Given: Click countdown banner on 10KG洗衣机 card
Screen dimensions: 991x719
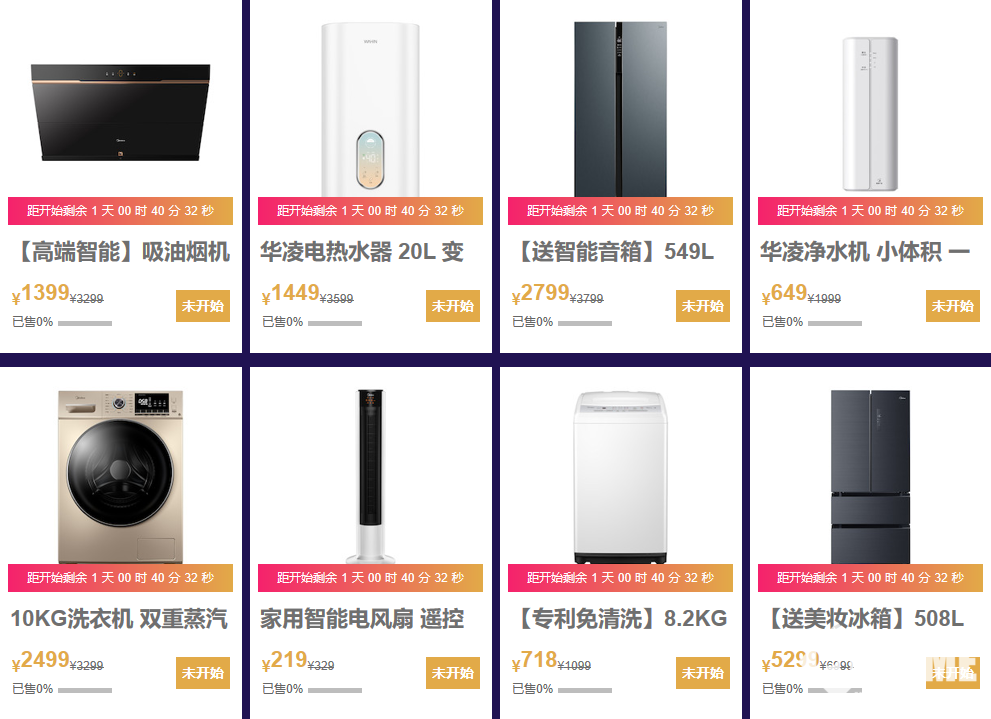Looking at the screenshot, I should [x=120, y=578].
